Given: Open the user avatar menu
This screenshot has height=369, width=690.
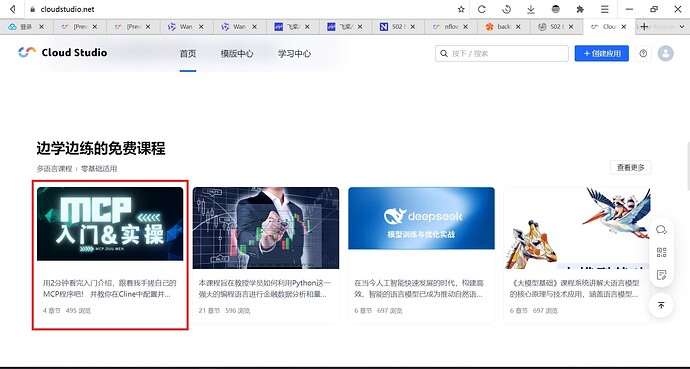Looking at the screenshot, I should (665, 54).
